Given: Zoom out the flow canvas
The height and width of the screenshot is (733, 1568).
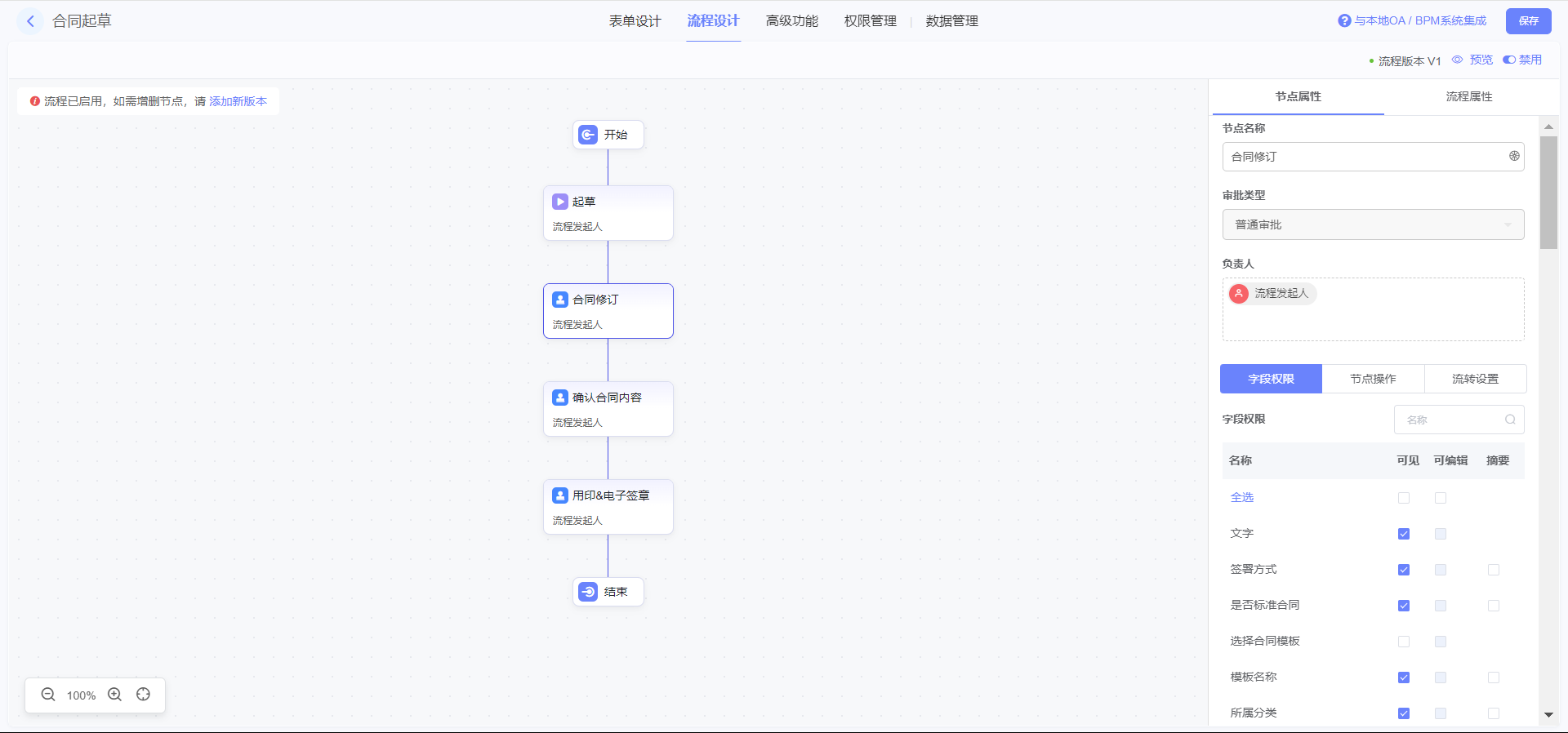Looking at the screenshot, I should tap(48, 695).
